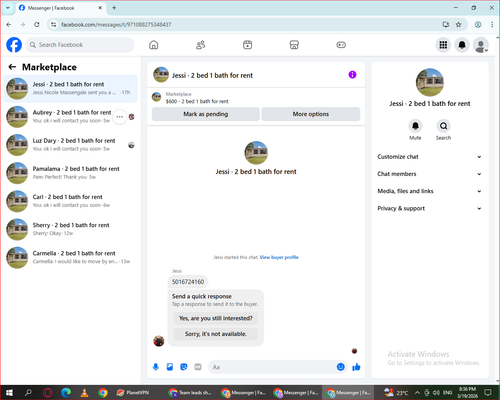Open the Reels/Video icon in navigation

247,45
